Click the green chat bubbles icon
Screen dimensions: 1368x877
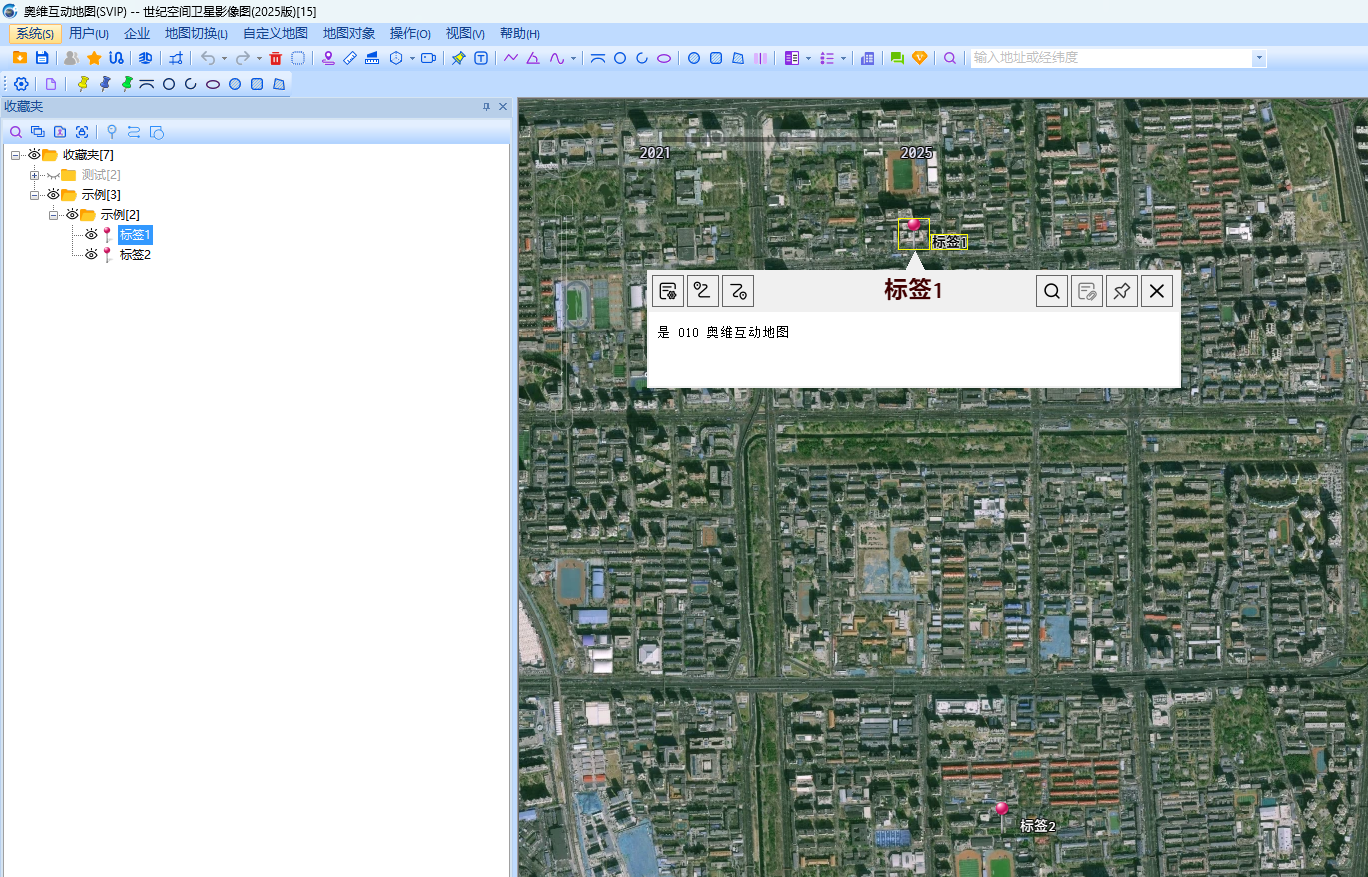point(897,58)
